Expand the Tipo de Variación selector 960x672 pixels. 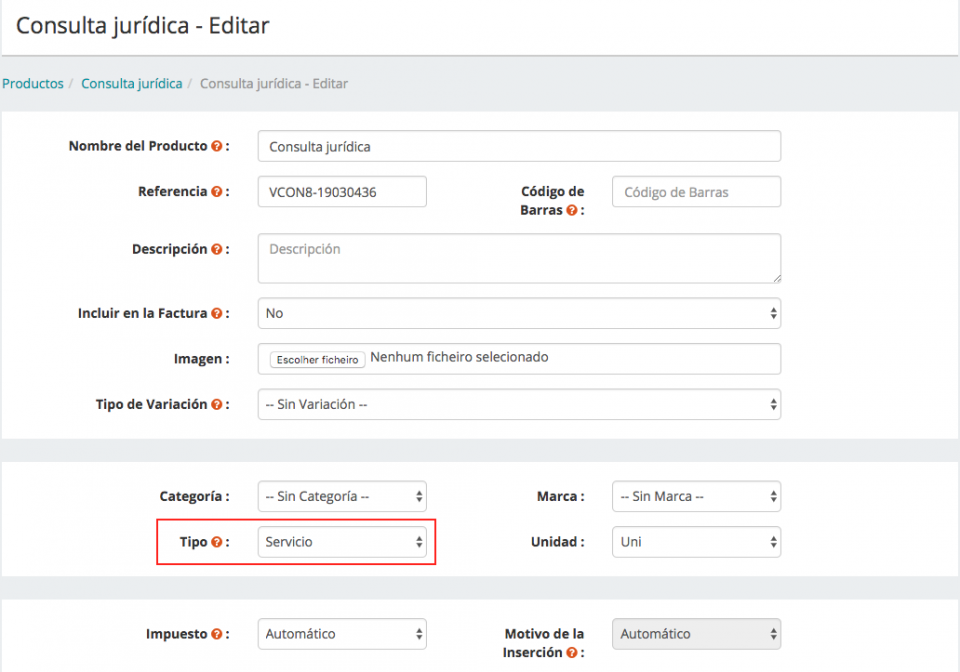pos(518,404)
